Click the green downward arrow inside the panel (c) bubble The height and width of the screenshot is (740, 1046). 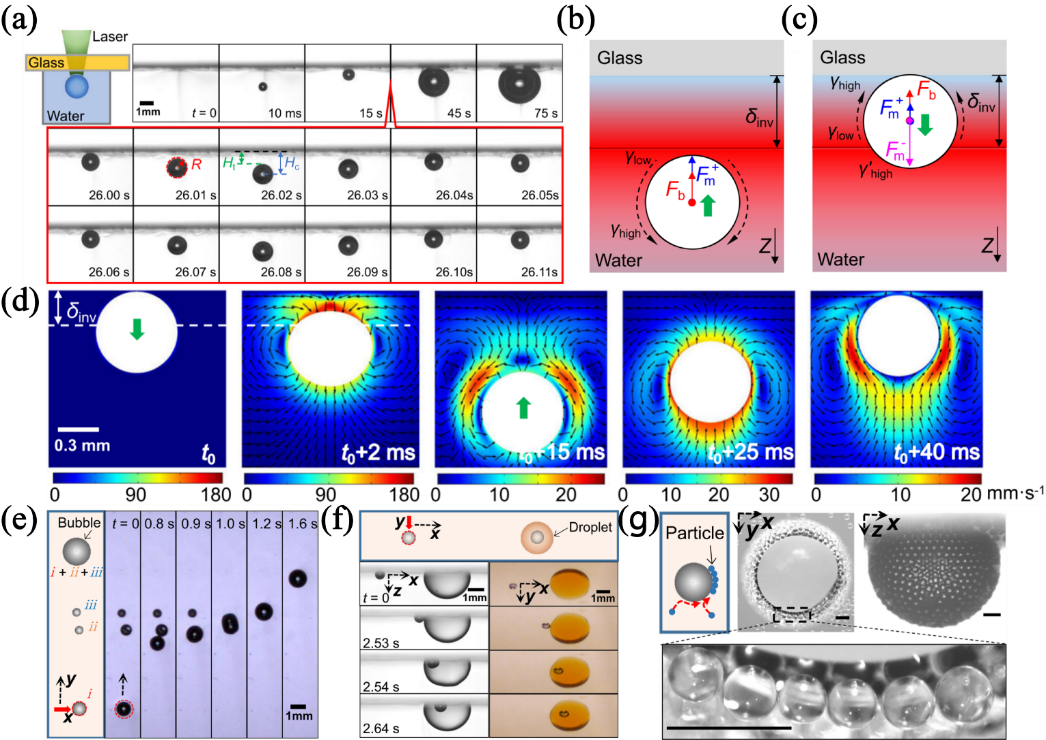(925, 124)
